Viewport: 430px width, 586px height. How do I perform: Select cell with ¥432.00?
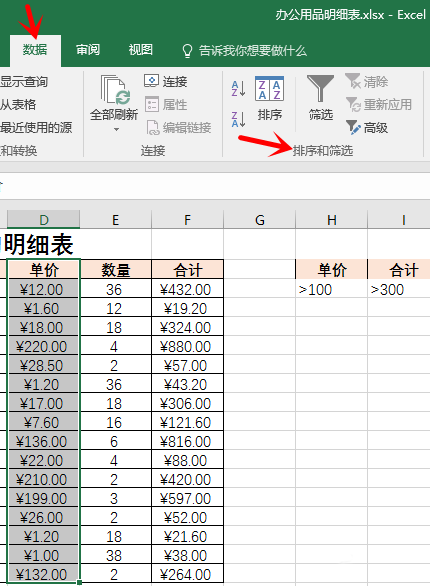[188, 289]
